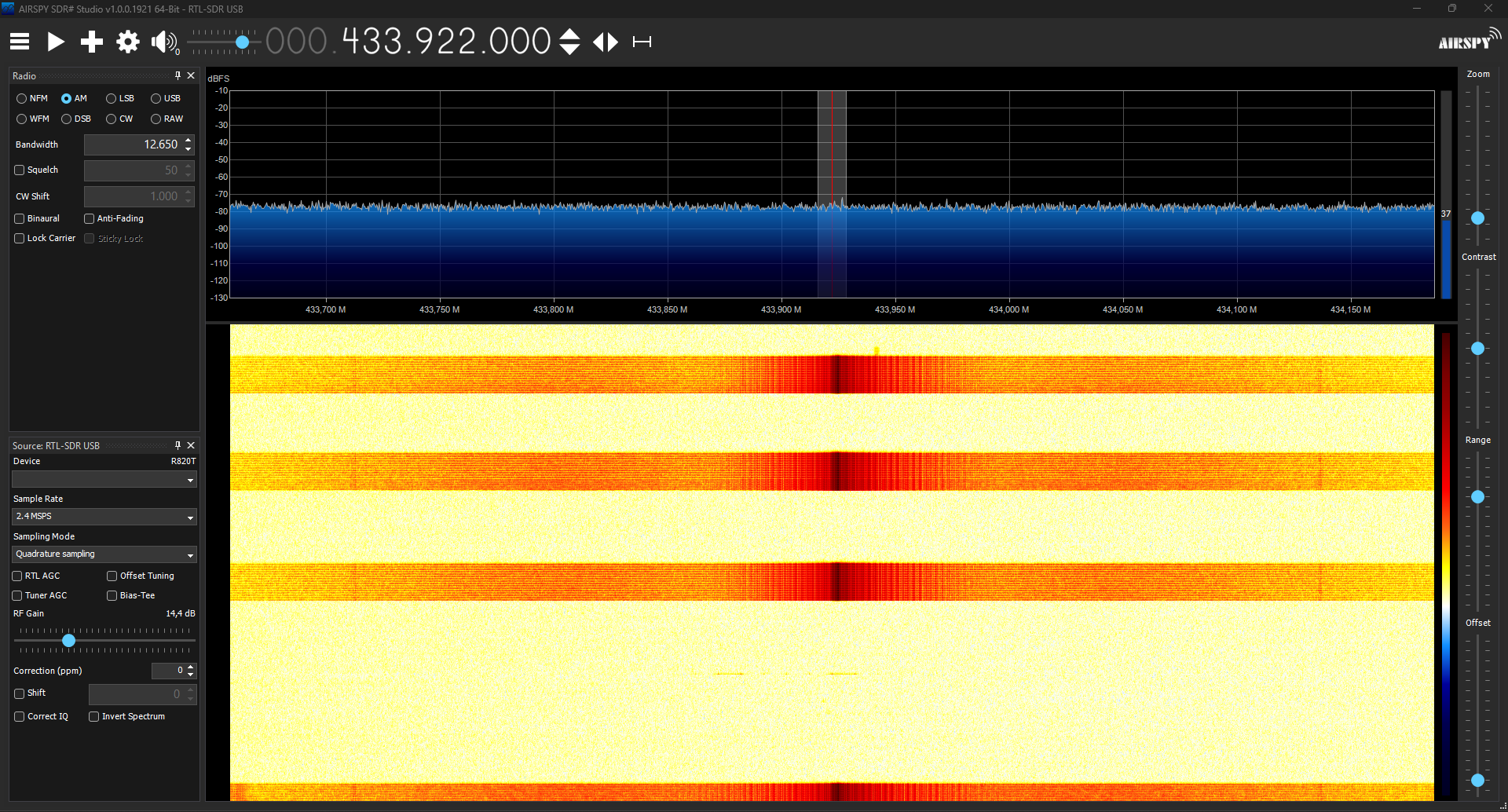The width and height of the screenshot is (1508, 812).
Task: Enable the Squelch checkbox
Action: click(x=20, y=170)
